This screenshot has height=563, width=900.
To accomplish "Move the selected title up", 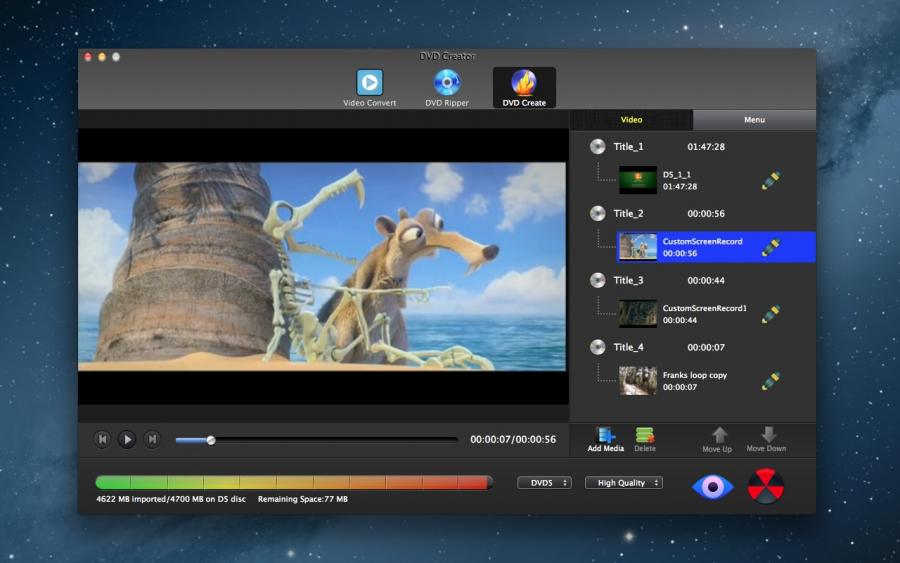I will (x=717, y=440).
